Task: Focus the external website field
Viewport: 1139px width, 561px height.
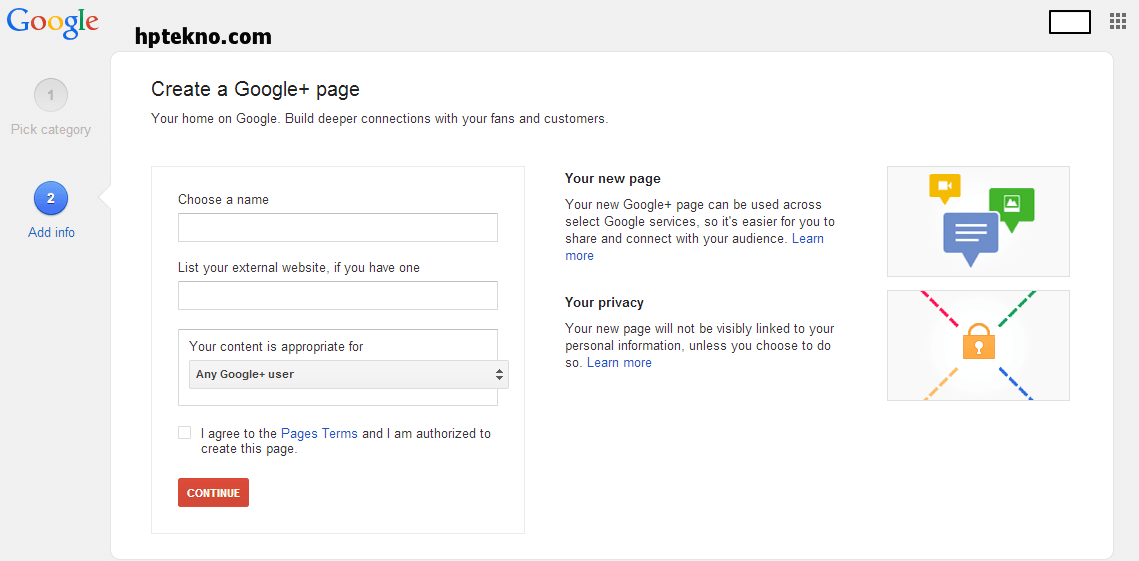Action: click(x=338, y=296)
